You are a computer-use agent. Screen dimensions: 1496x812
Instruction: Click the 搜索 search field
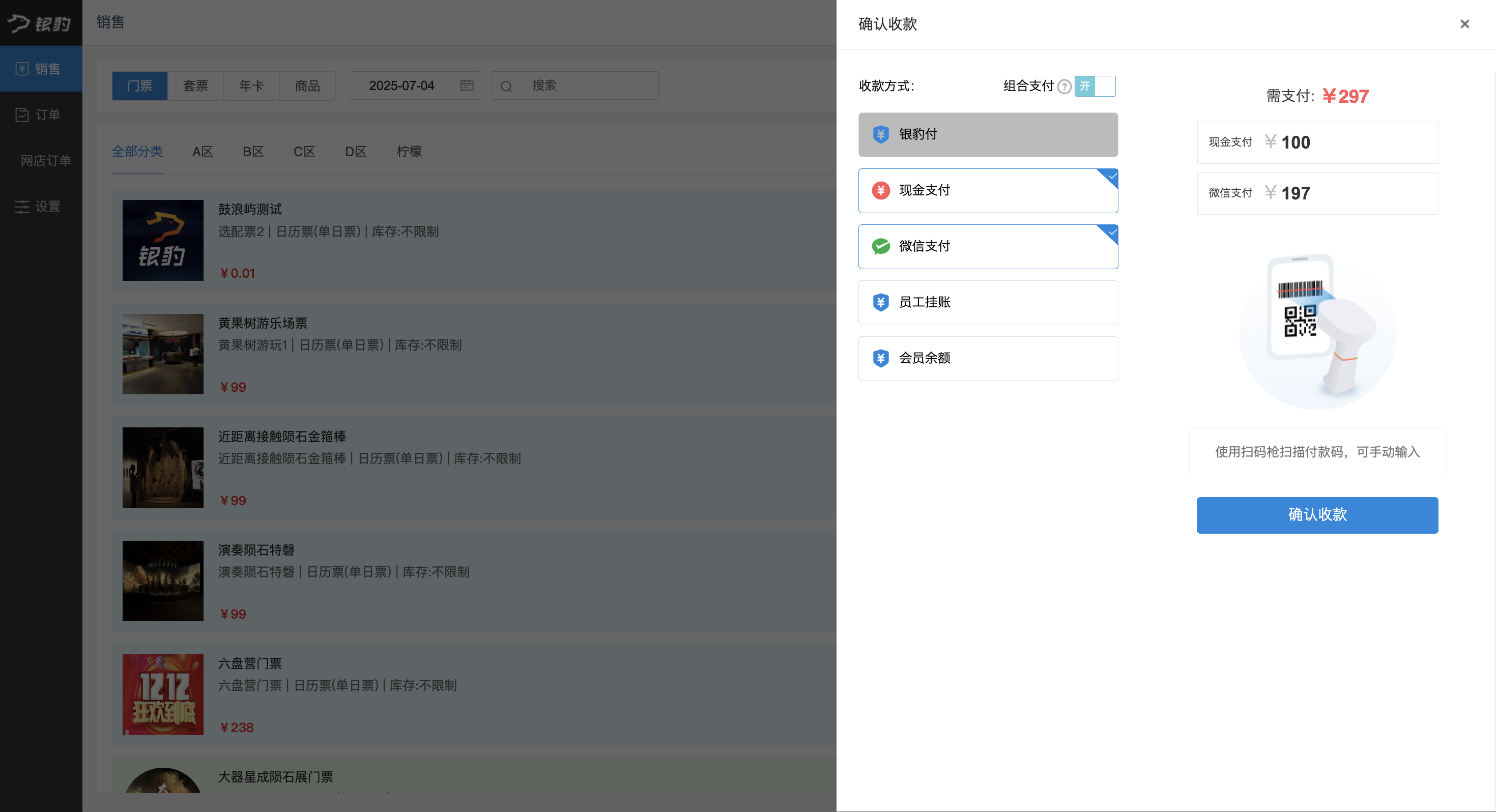coord(575,85)
